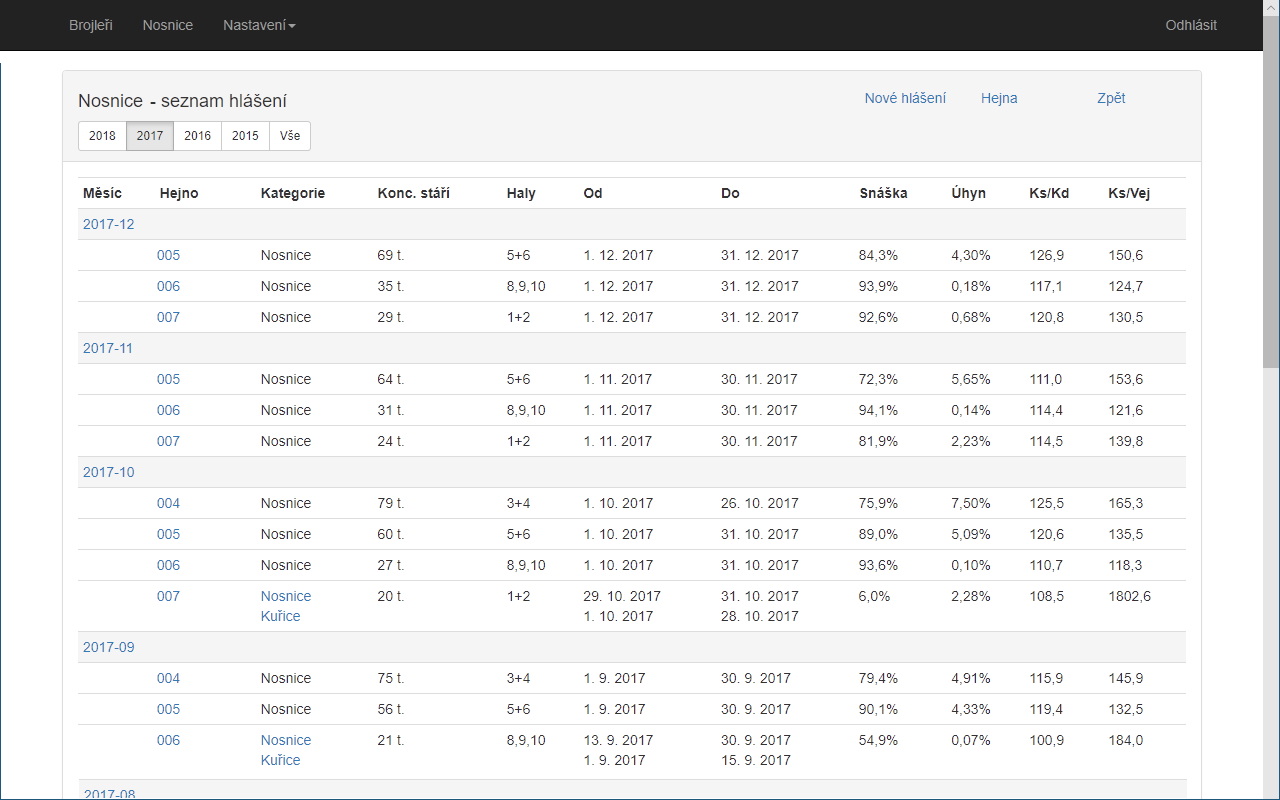This screenshot has height=800, width=1280.
Task: Open flock 006 with end age 27 t.
Action: 168,565
